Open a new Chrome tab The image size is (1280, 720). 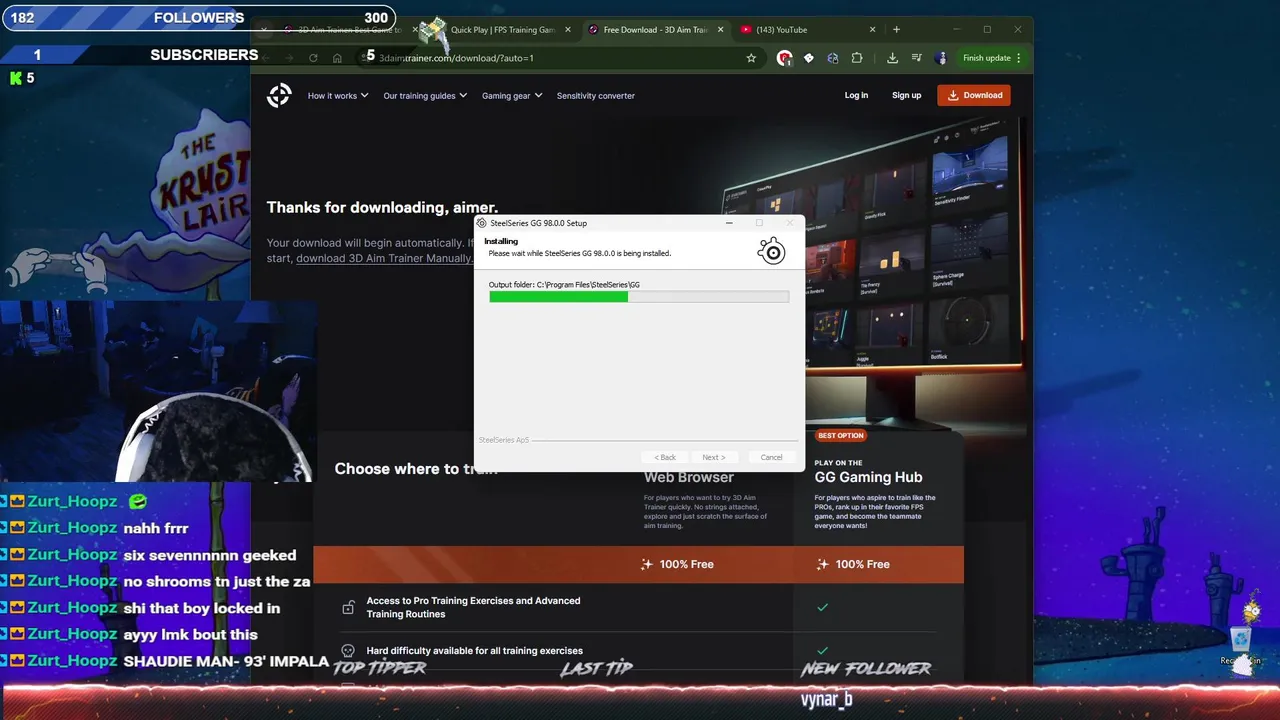(896, 30)
